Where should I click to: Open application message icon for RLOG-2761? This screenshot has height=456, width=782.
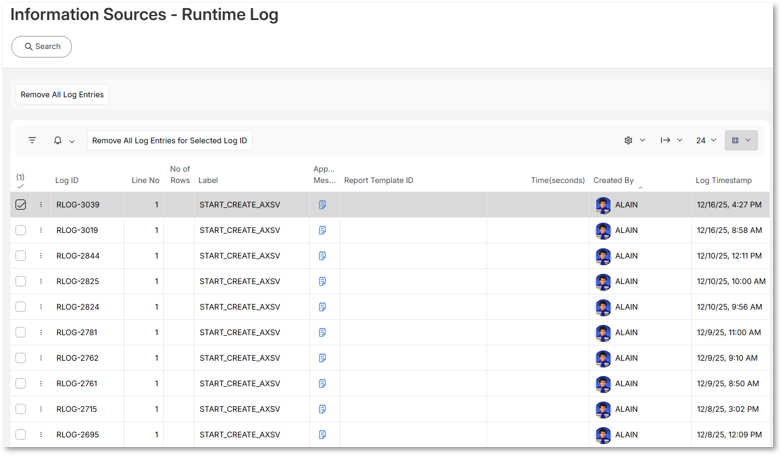[323, 383]
